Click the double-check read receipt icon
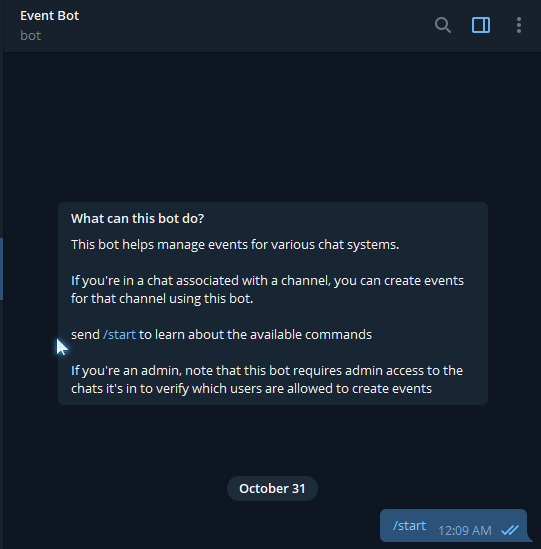 [509, 530]
